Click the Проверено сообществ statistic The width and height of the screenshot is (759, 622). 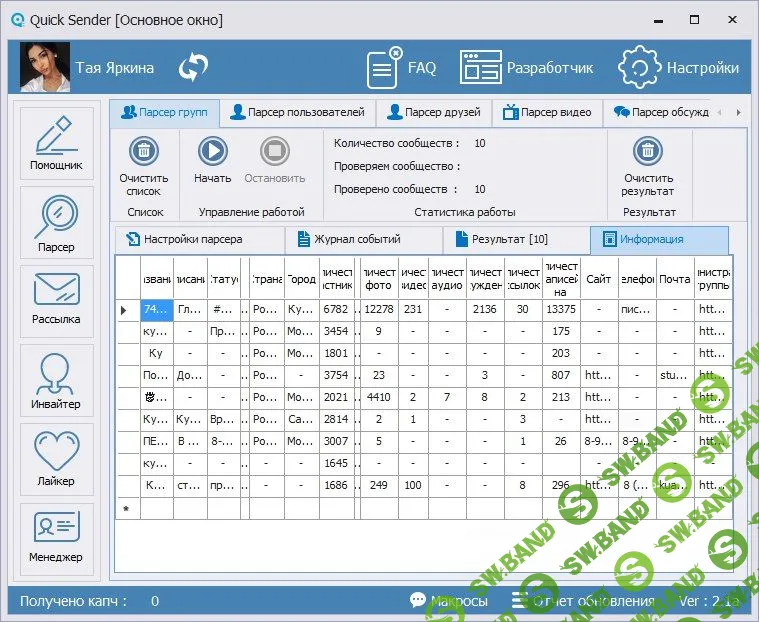(410, 189)
